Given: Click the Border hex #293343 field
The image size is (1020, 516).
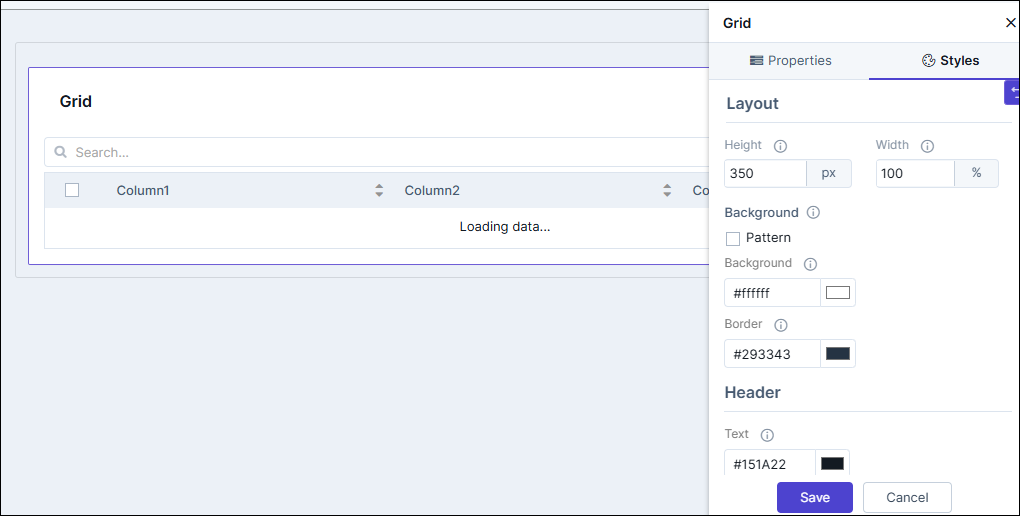Looking at the screenshot, I should tap(772, 353).
